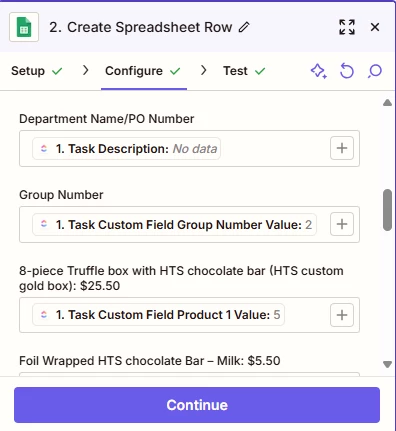Click the scrollbar down arrow
Screen dimensions: 396x431
click(387, 364)
